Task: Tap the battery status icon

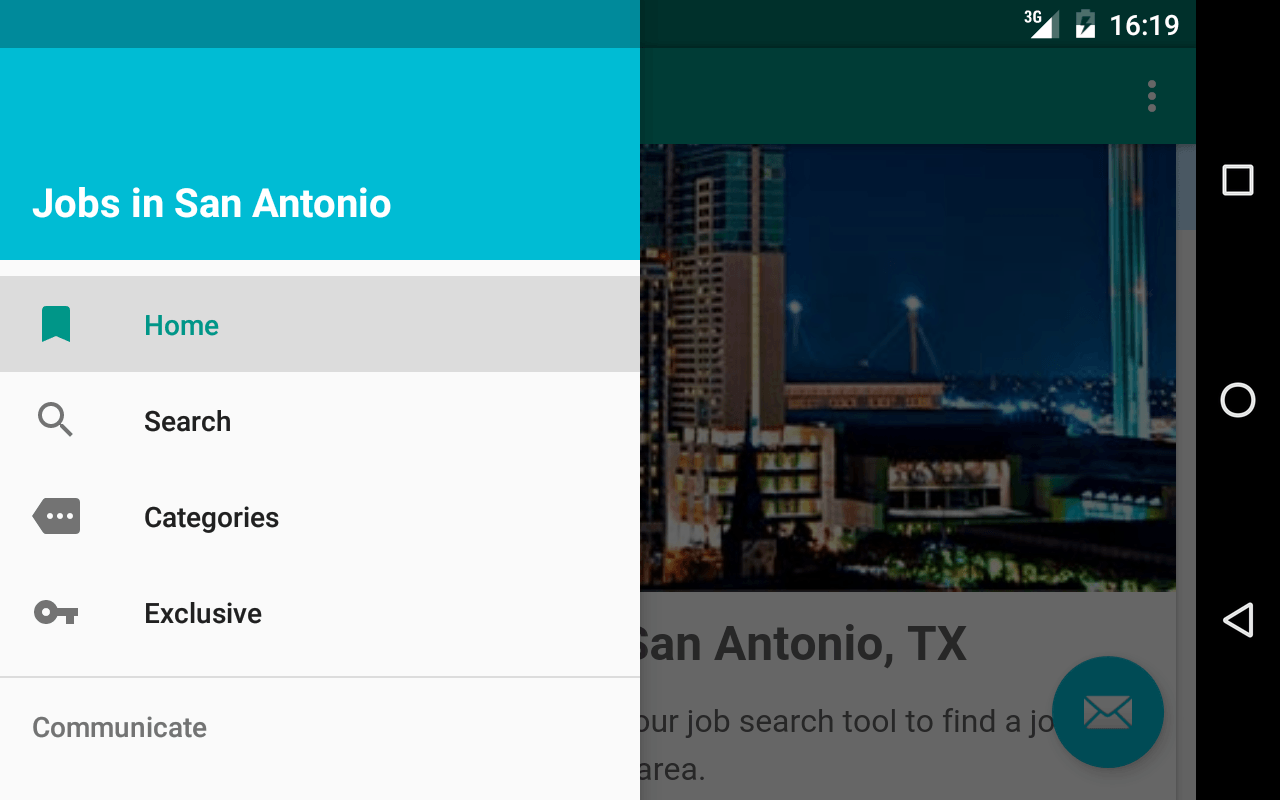Action: 1085,24
